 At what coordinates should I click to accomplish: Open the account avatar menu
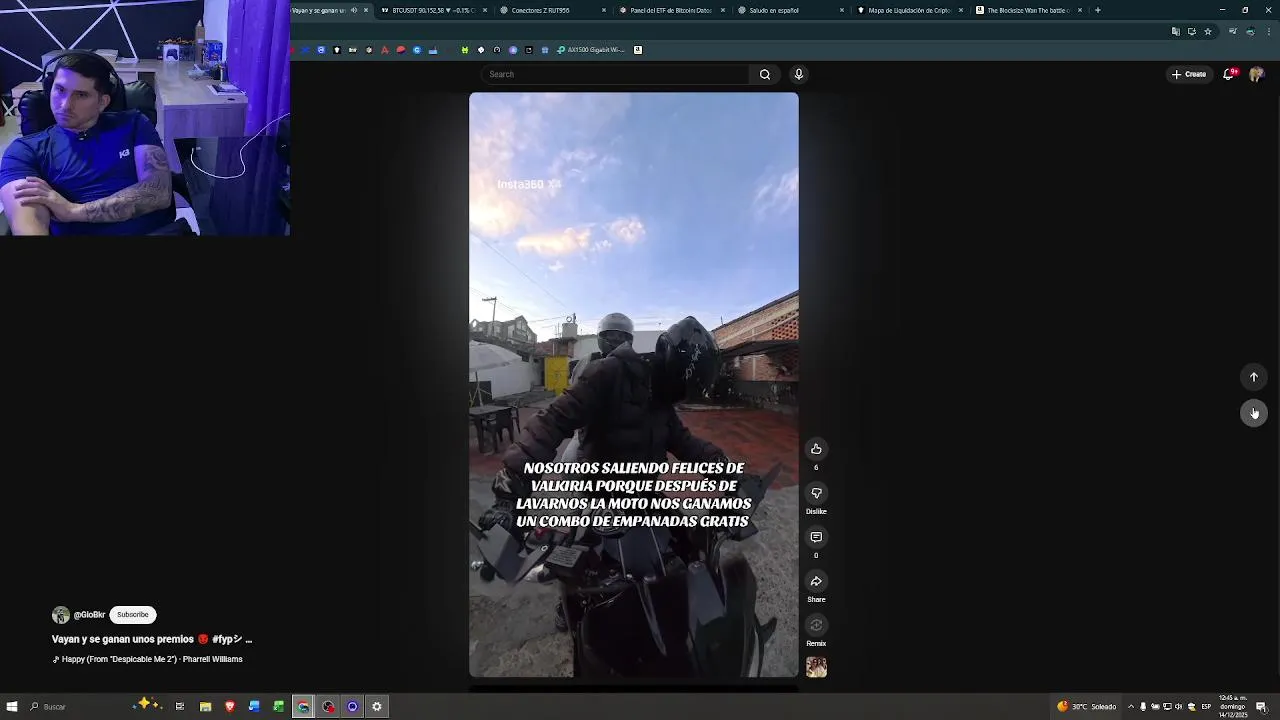point(1257,74)
